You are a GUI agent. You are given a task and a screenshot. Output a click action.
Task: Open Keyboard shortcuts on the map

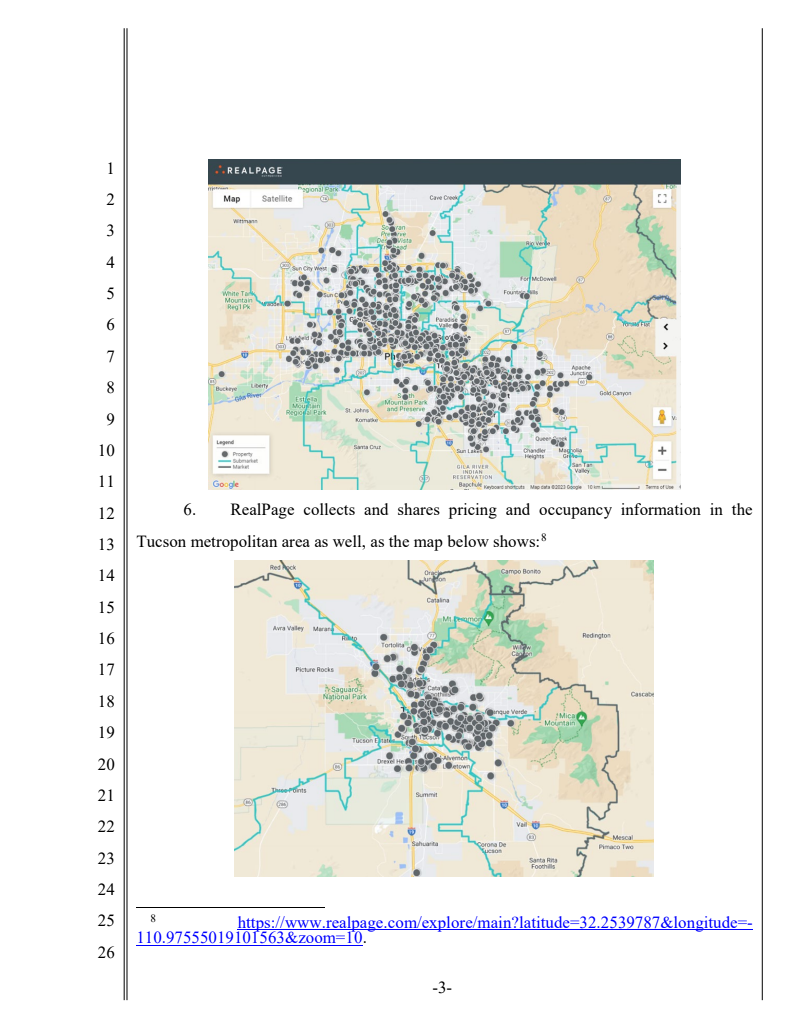[504, 487]
